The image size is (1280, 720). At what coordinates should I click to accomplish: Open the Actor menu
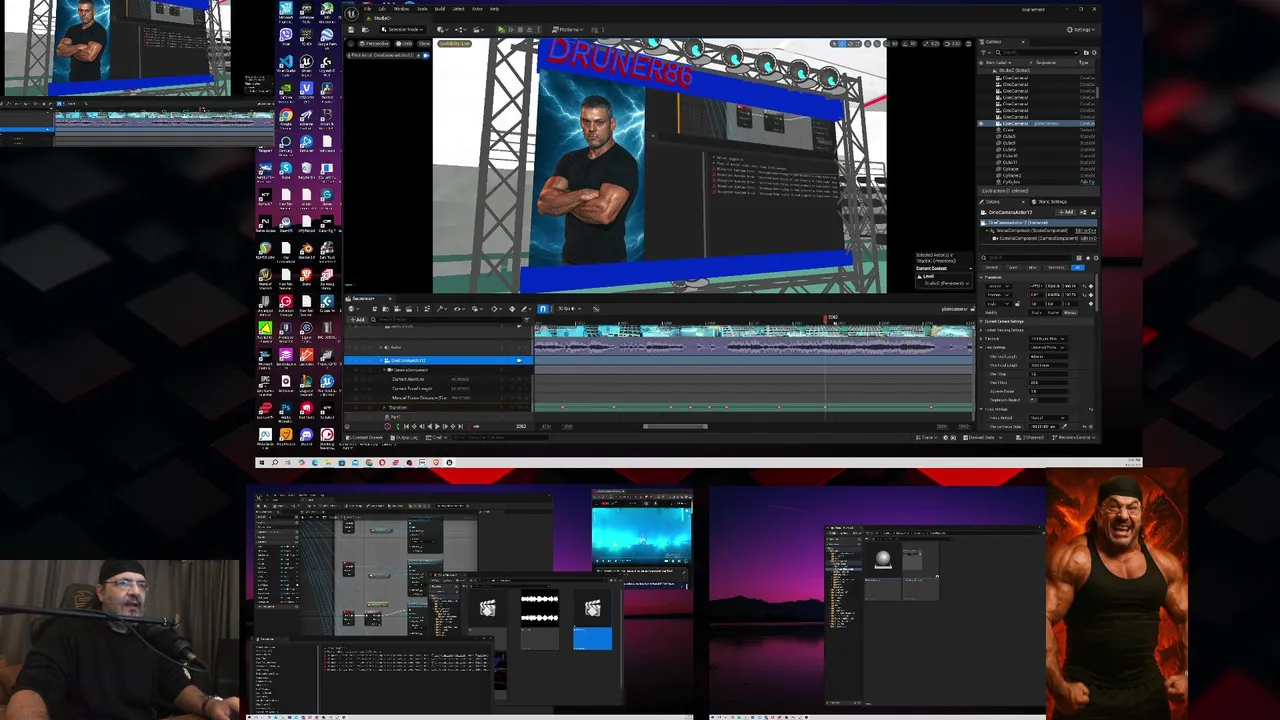pyautogui.click(x=477, y=9)
